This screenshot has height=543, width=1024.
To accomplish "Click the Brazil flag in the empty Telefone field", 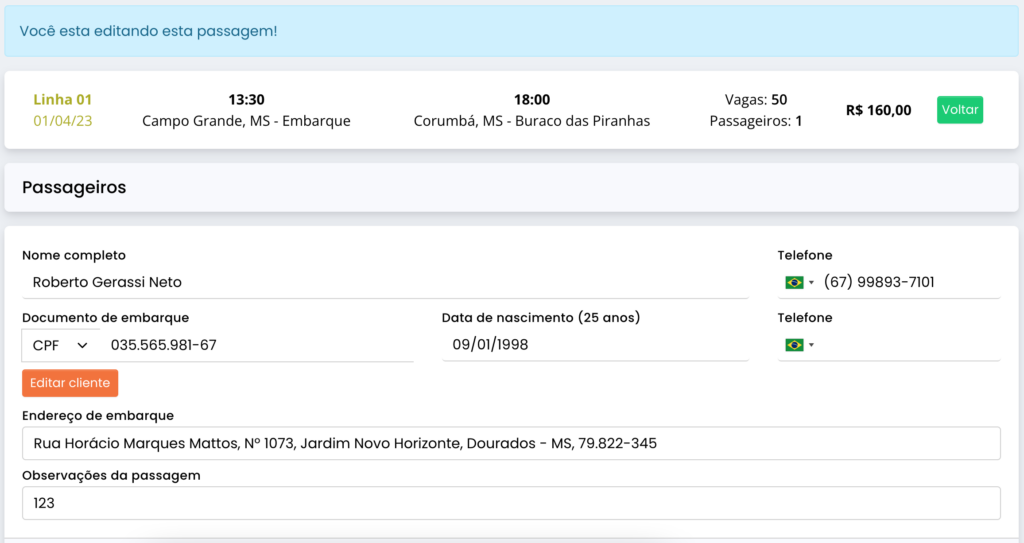I will 794,345.
